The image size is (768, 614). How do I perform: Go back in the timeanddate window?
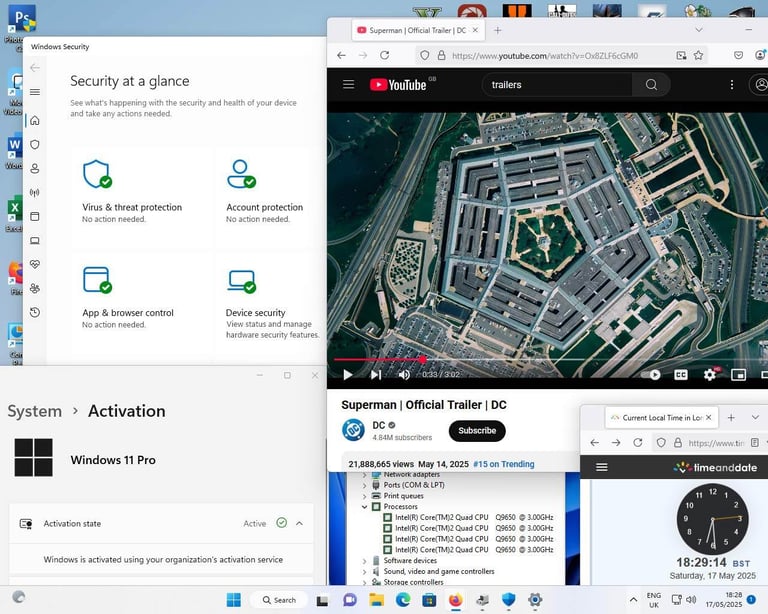pos(595,443)
